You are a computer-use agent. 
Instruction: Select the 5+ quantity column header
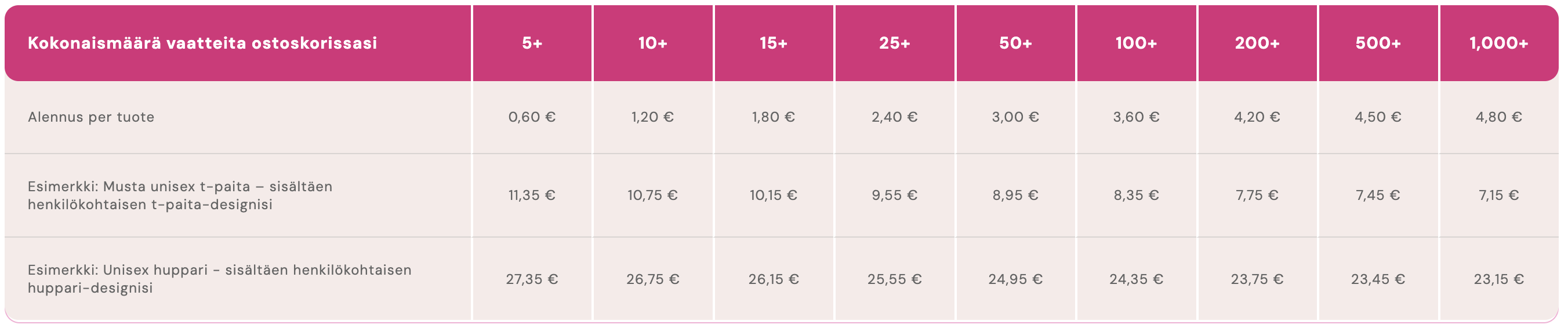(x=532, y=43)
